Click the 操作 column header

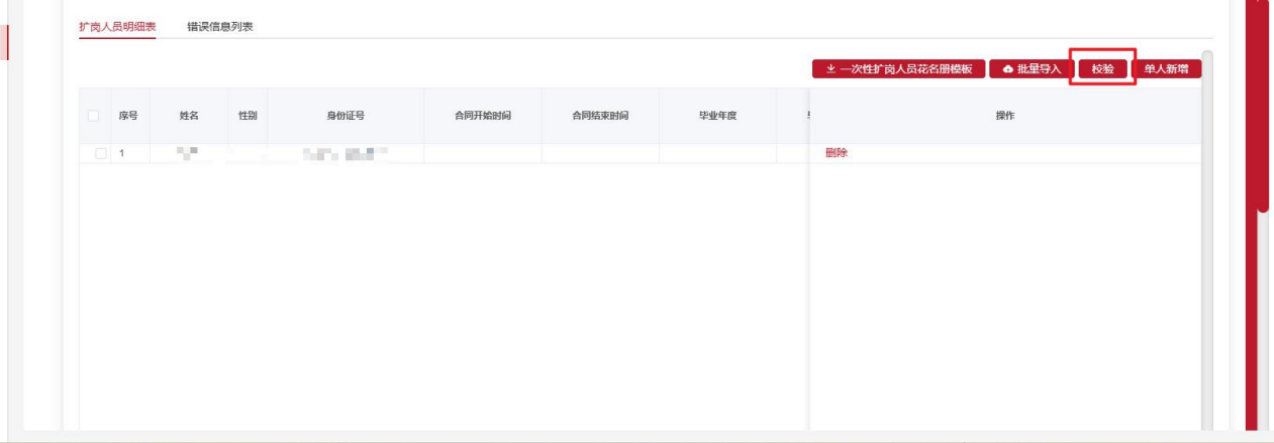pyautogui.click(x=1005, y=116)
